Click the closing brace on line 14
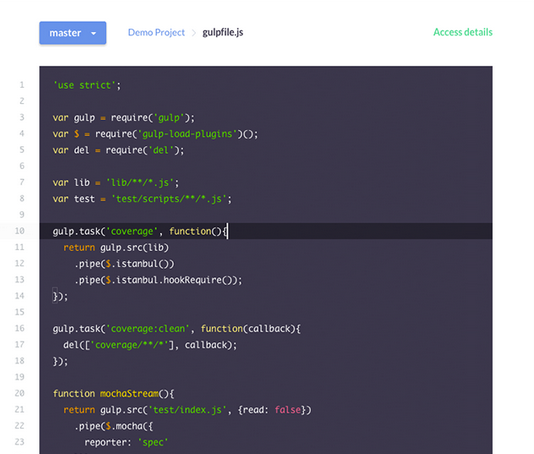This screenshot has width=534, height=454. point(55,296)
